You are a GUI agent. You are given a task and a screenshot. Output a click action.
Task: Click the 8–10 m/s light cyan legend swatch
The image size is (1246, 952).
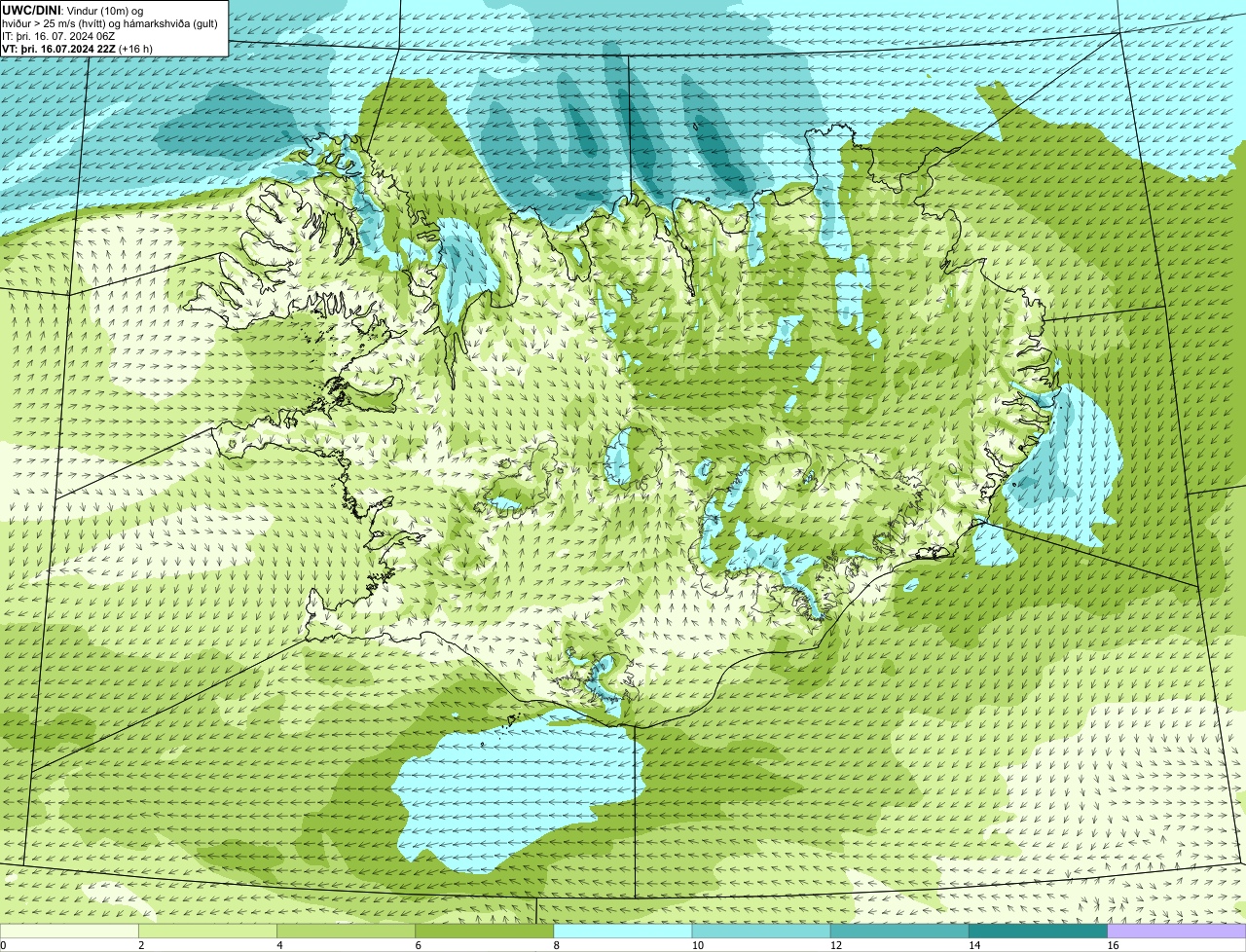tap(623, 931)
